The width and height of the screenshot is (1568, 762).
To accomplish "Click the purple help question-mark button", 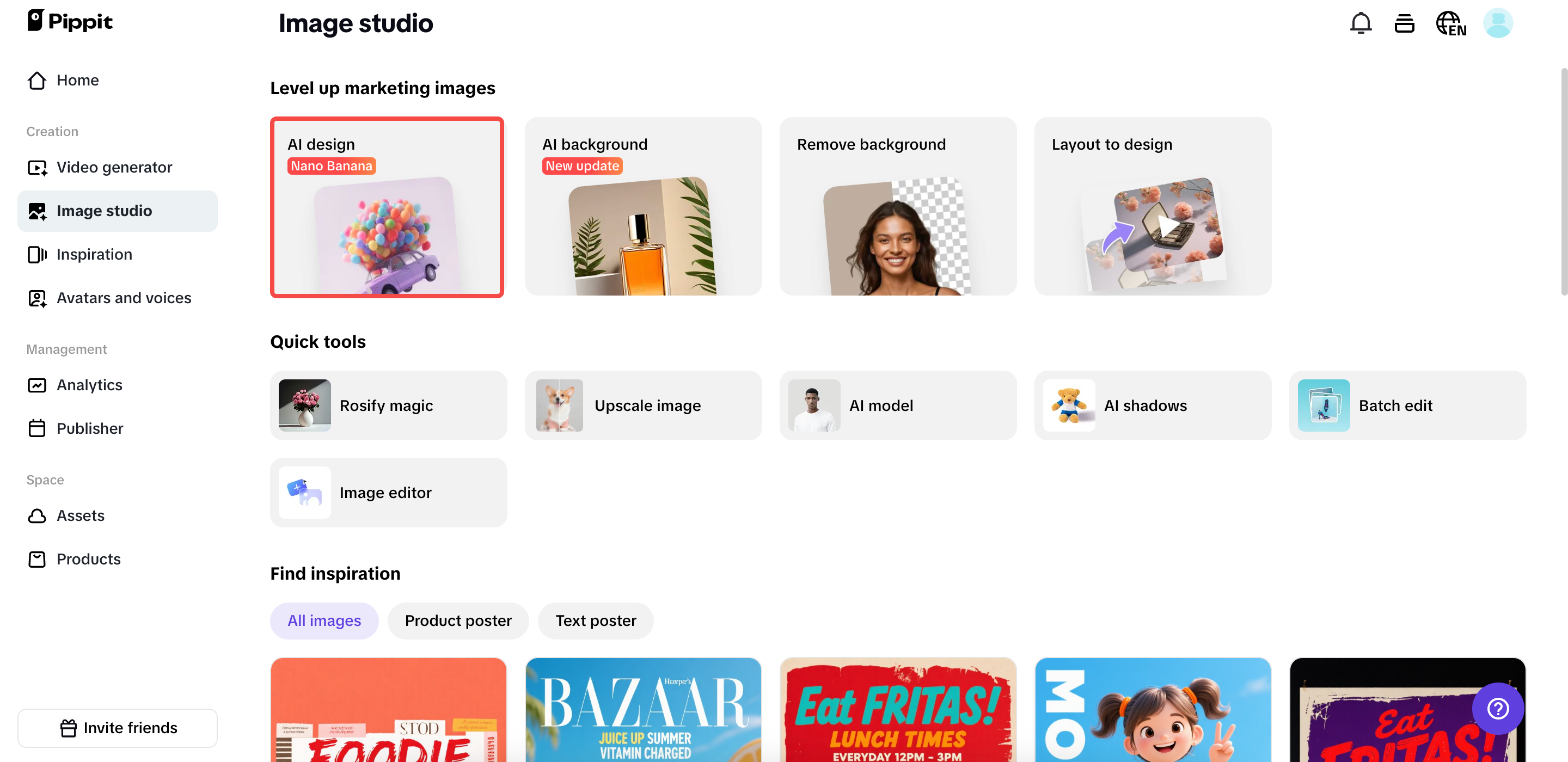I will (x=1497, y=708).
